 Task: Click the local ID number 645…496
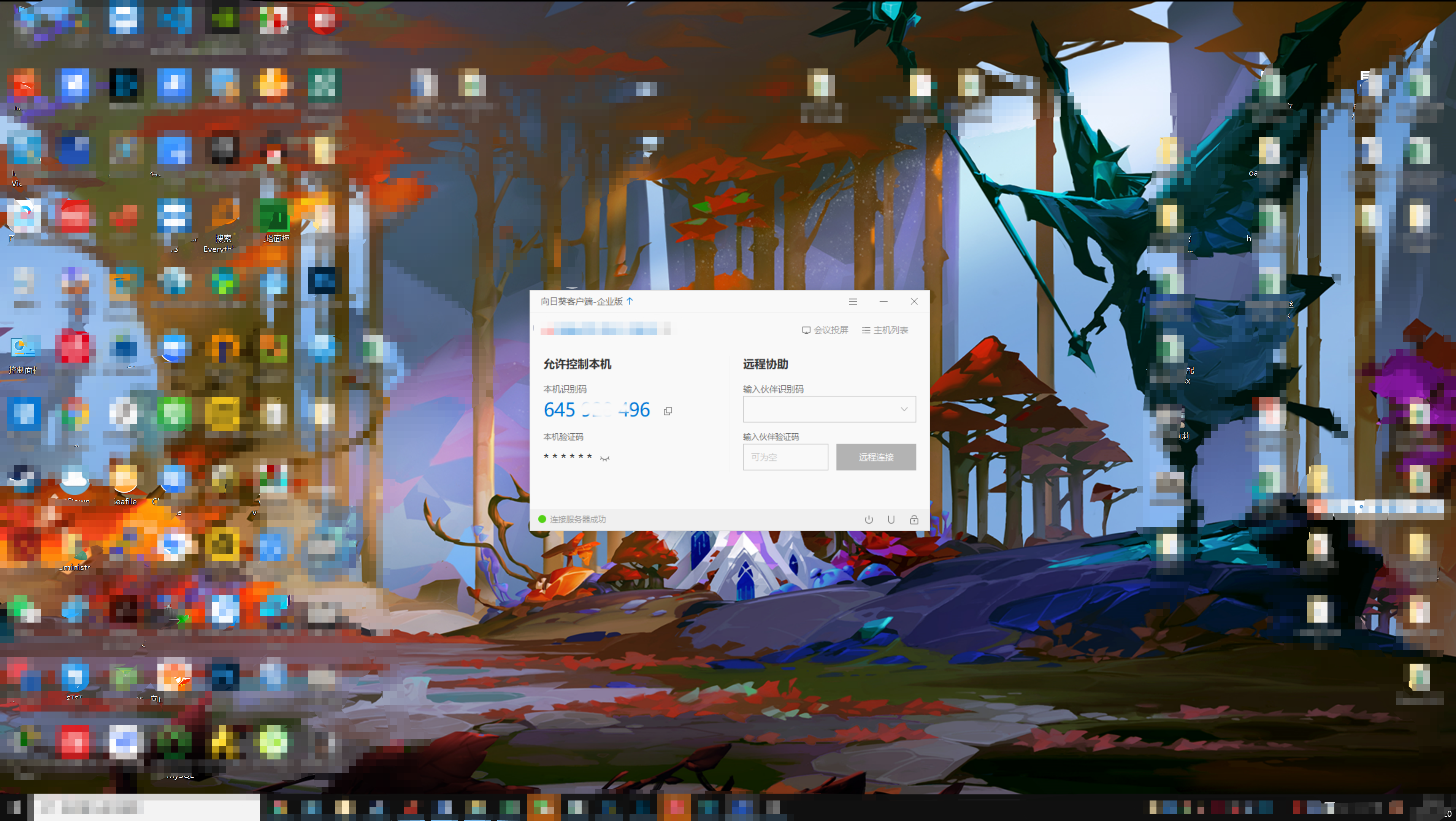pyautogui.click(x=597, y=410)
